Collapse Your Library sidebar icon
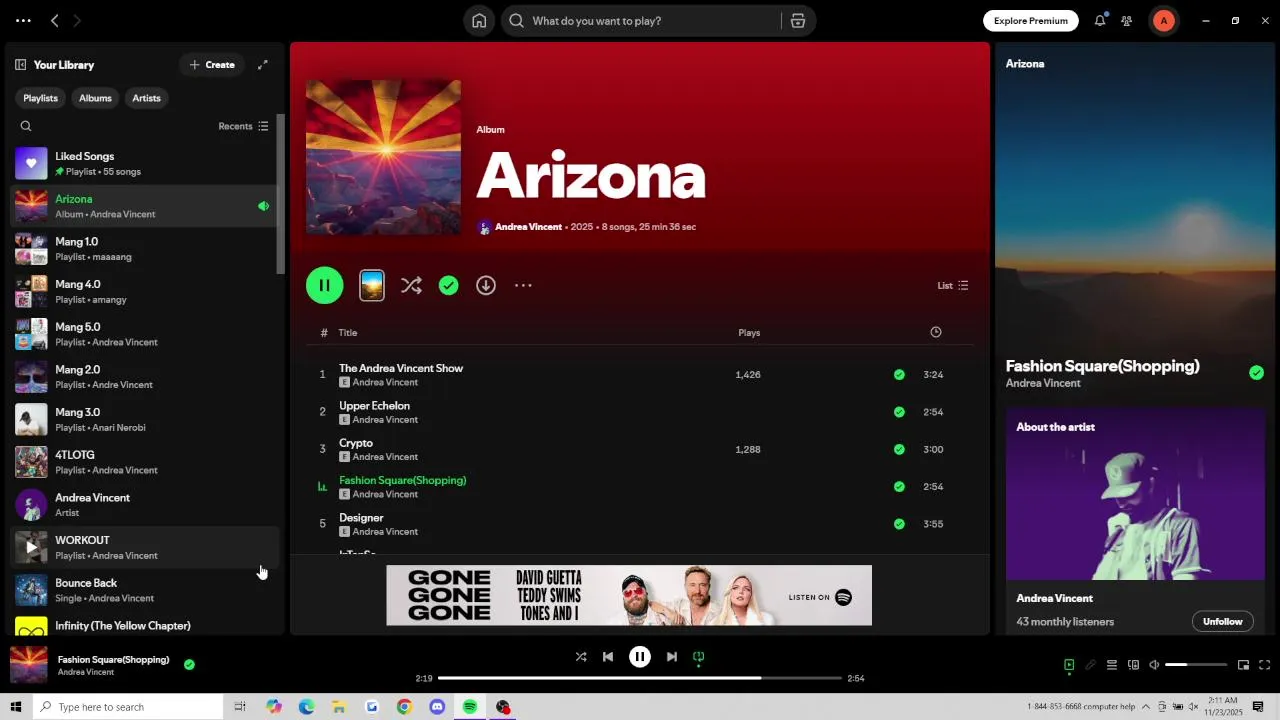 point(20,65)
